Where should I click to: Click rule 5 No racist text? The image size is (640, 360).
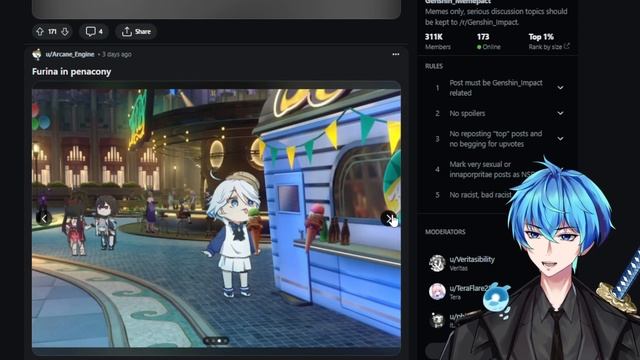tap(480, 195)
